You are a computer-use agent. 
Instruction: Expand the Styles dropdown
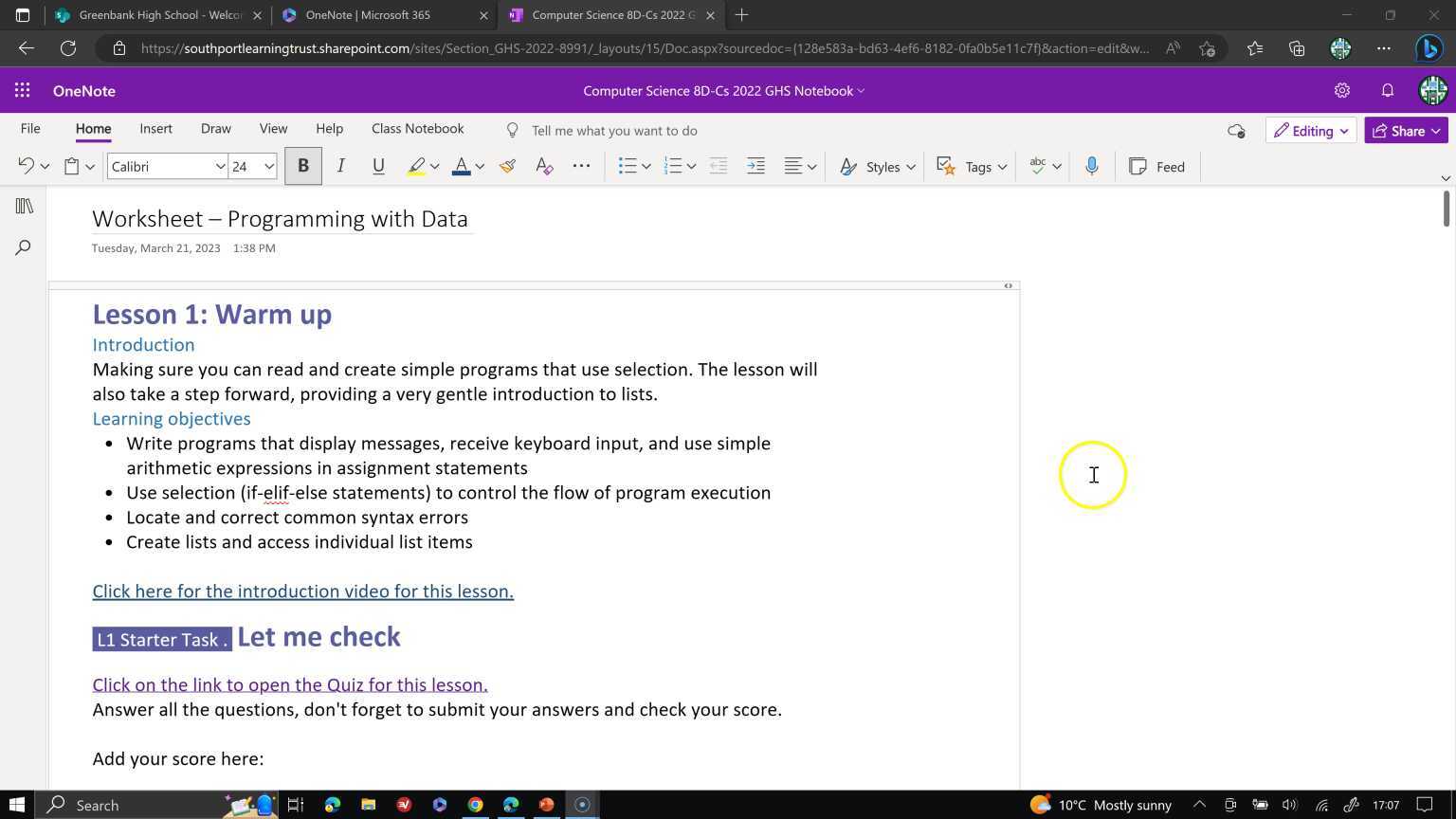click(878, 167)
